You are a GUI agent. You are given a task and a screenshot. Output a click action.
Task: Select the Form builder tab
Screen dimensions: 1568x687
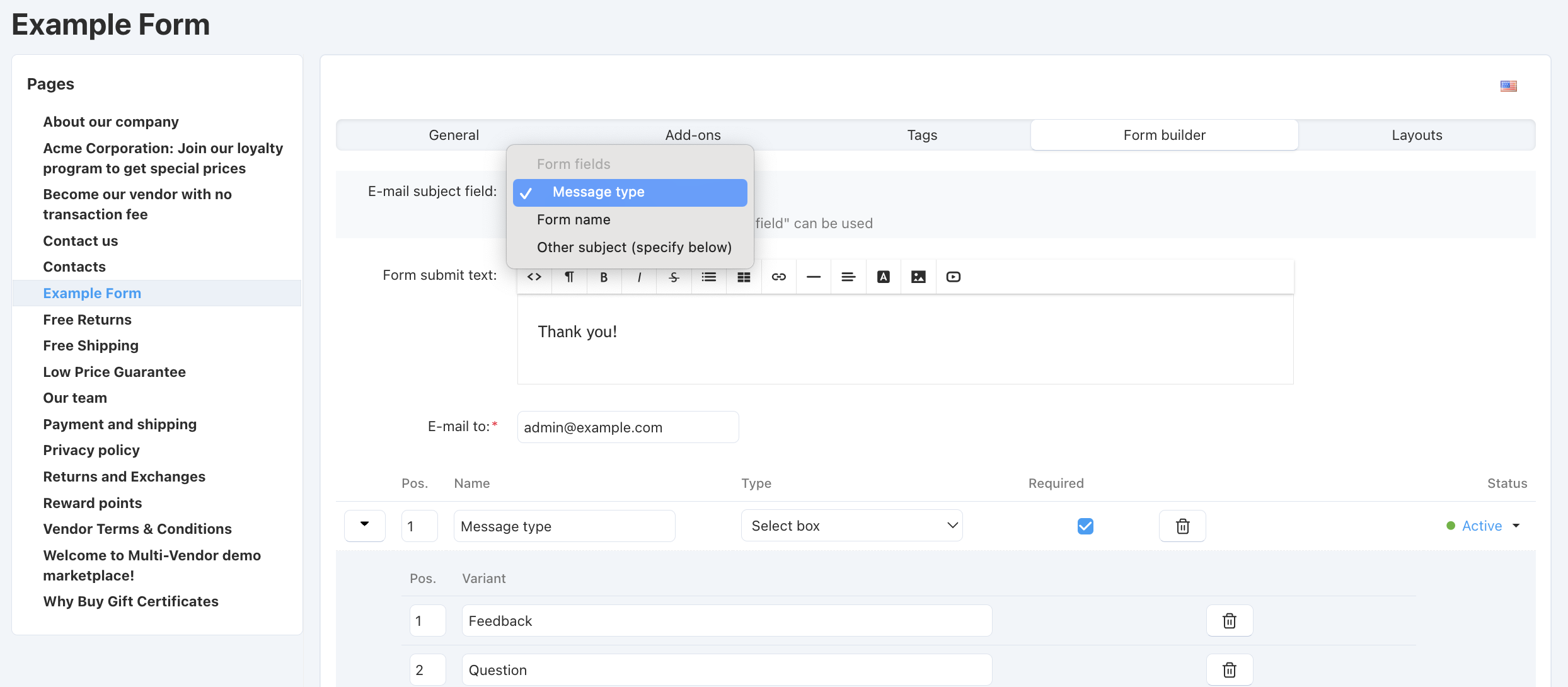[x=1164, y=135]
